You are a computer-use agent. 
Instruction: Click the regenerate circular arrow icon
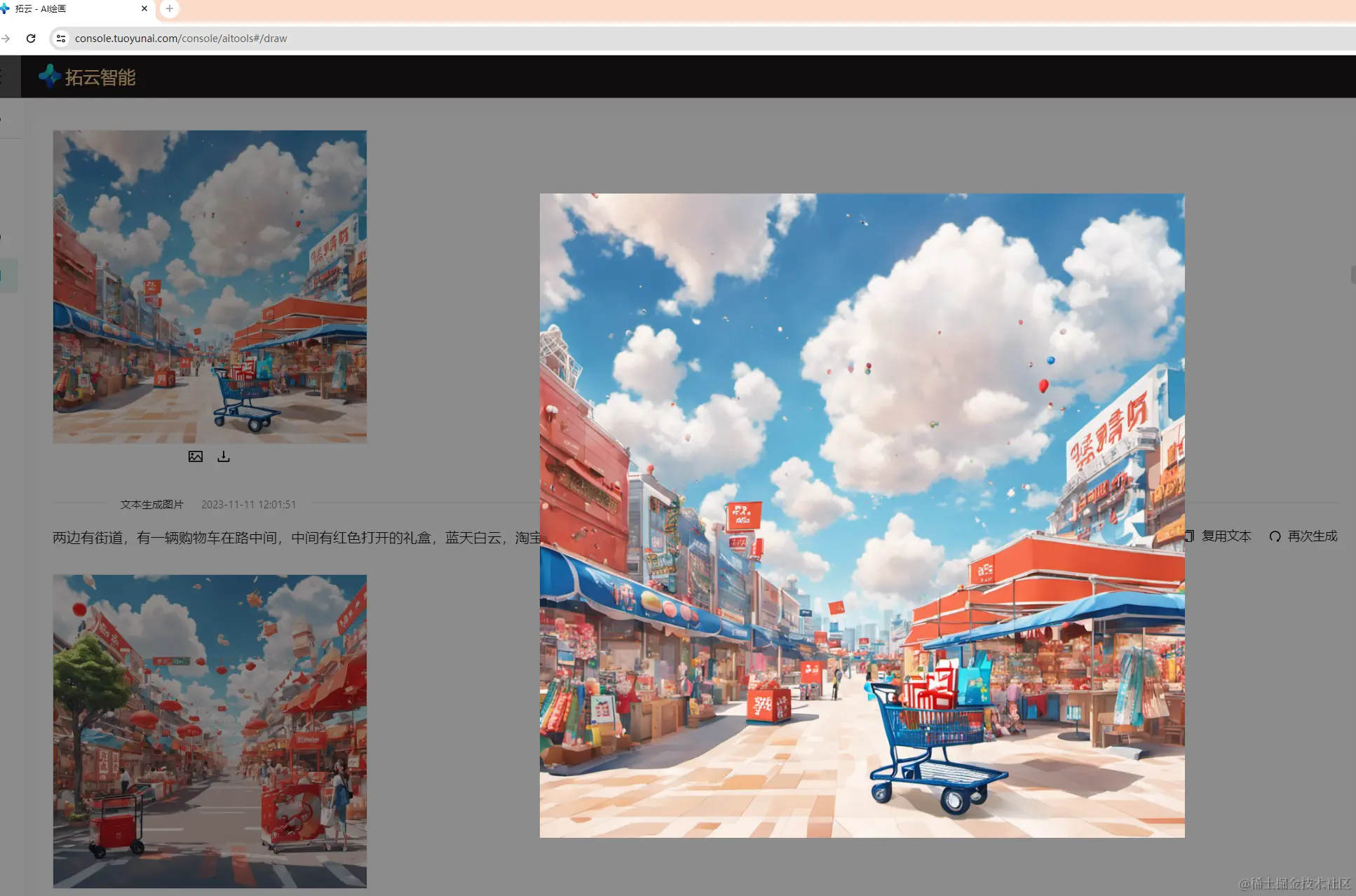[1275, 536]
